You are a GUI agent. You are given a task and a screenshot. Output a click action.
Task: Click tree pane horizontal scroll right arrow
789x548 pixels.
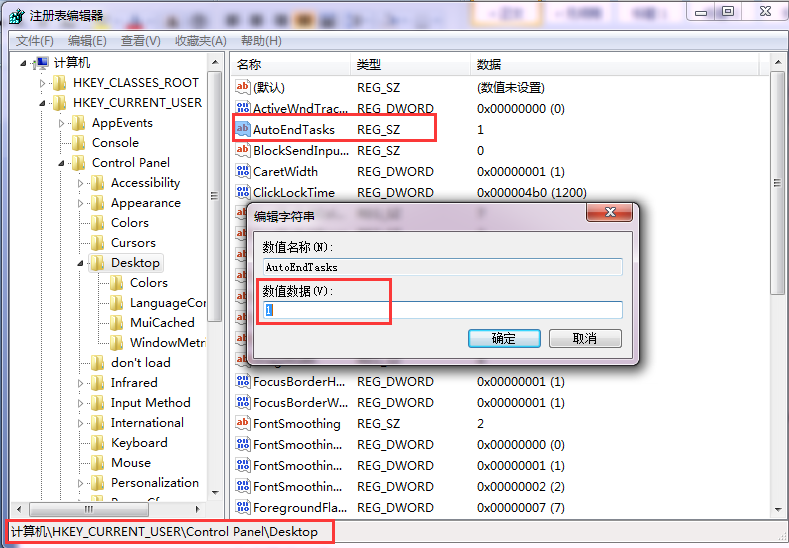(198, 509)
